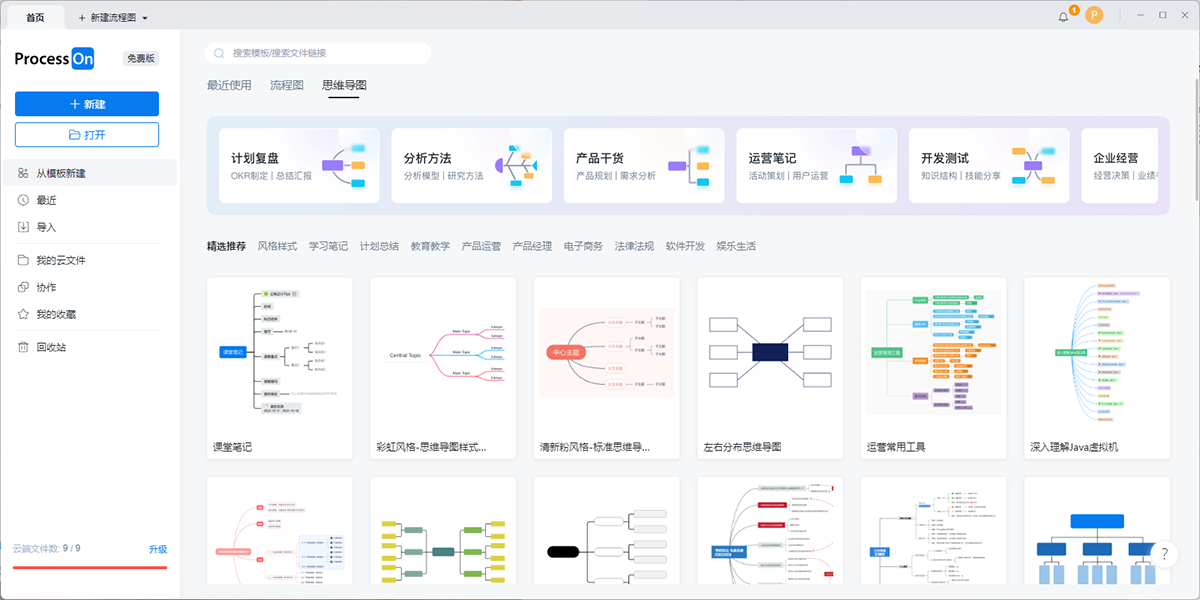
Task: Click the notification bell icon
Action: tap(1062, 15)
